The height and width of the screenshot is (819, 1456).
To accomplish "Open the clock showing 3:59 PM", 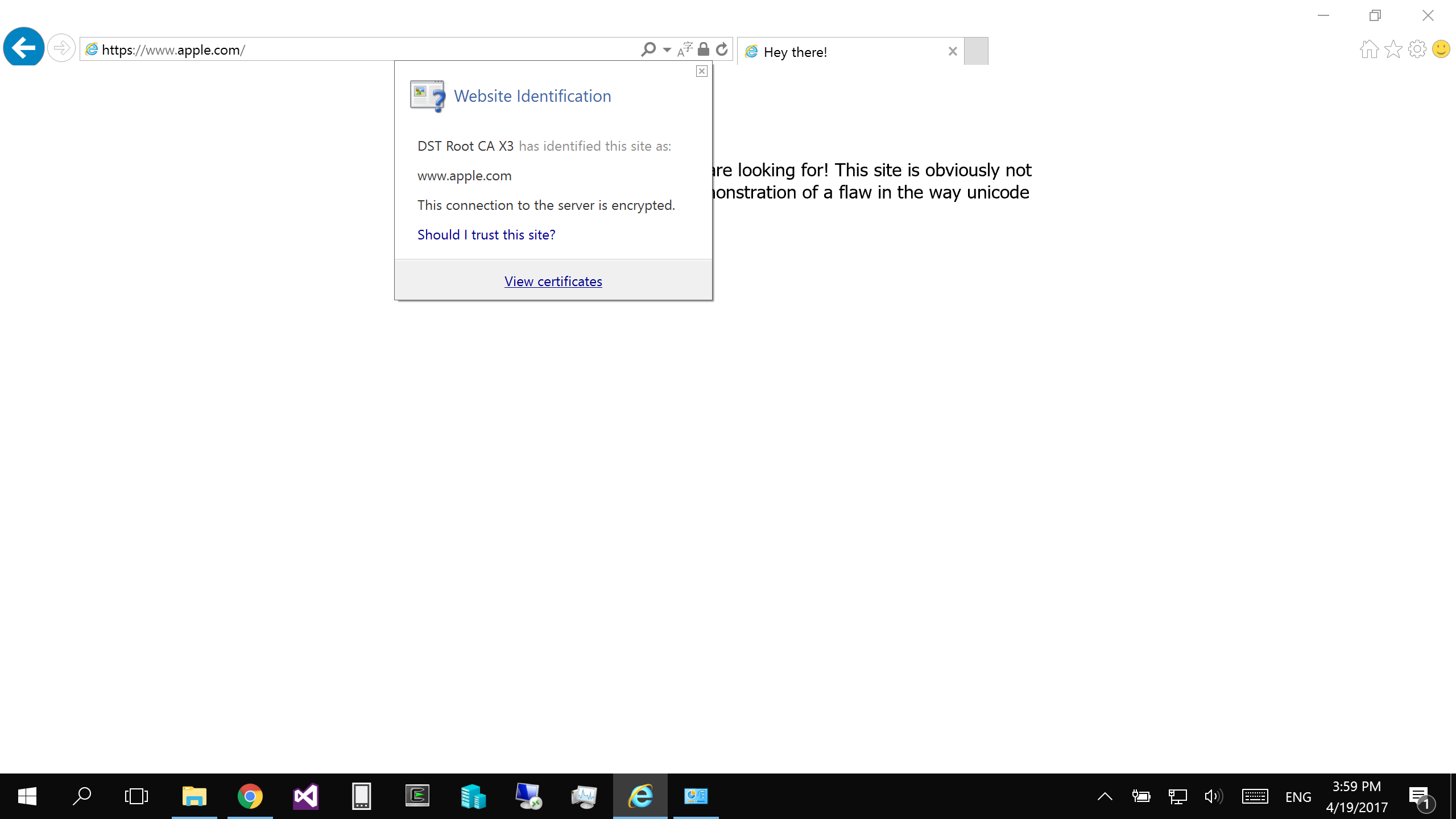I will point(1357,796).
